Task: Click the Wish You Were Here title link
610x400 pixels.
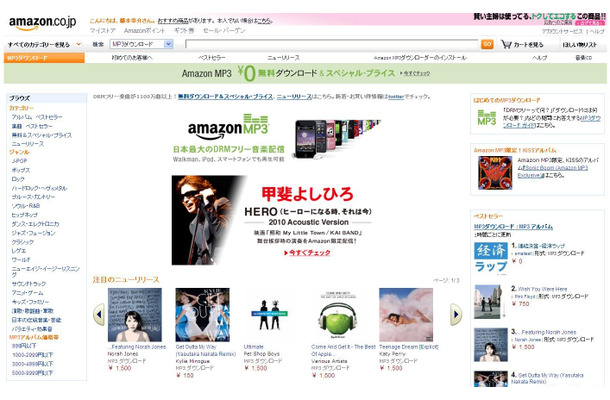Action: coord(542,289)
